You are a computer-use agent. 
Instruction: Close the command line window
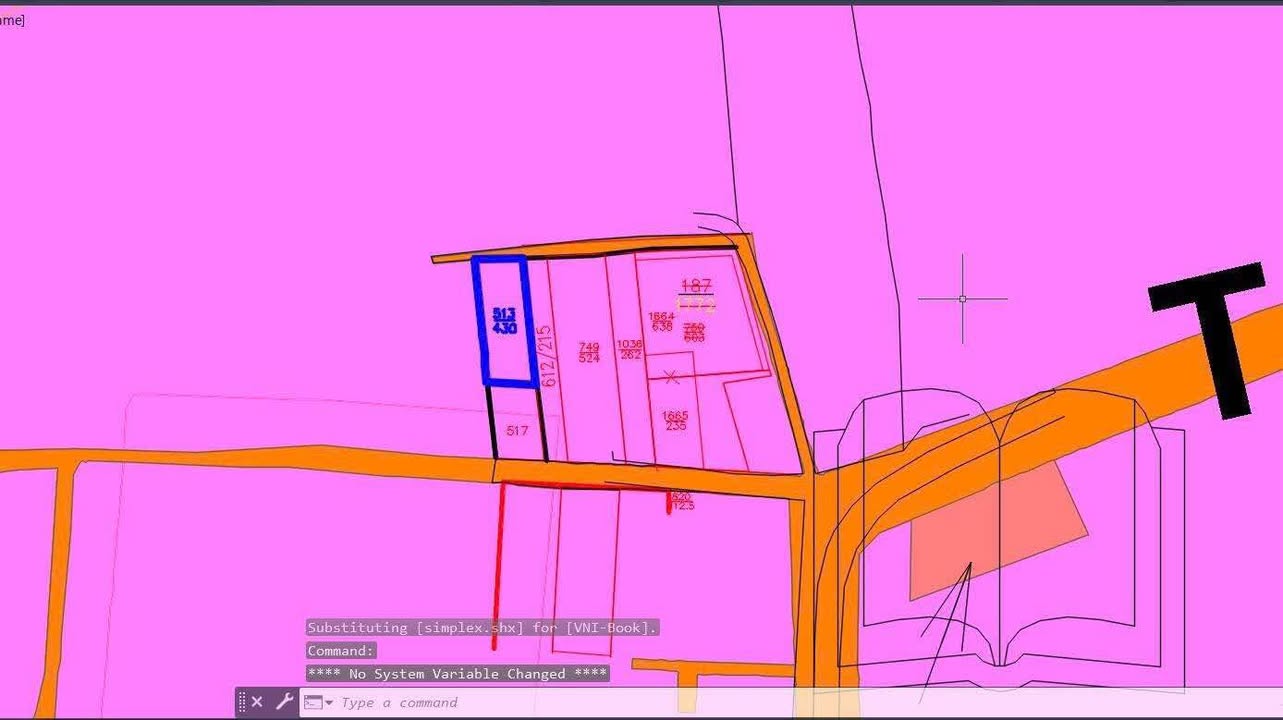coord(257,702)
